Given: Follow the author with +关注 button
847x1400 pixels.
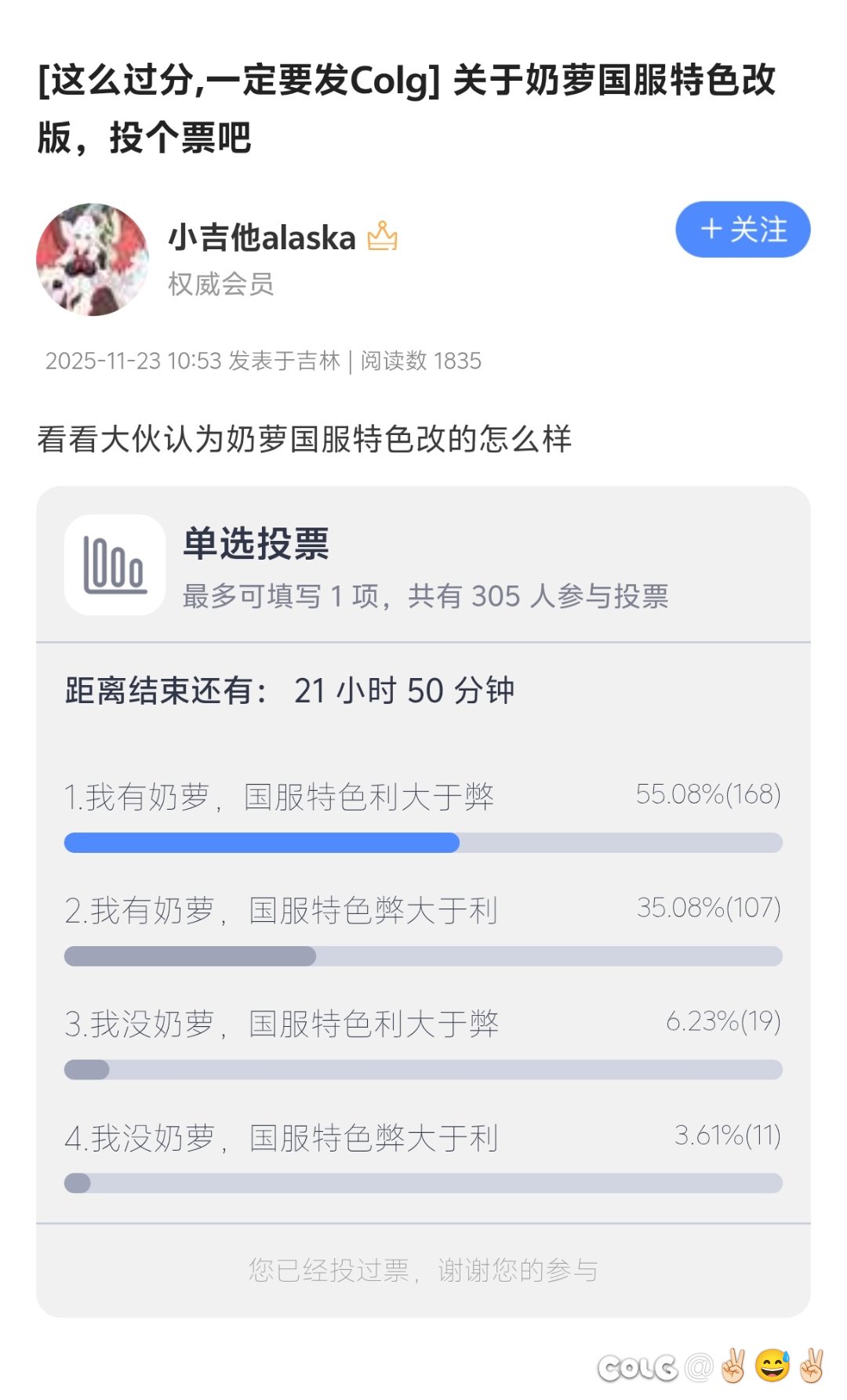Looking at the screenshot, I should 743,230.
